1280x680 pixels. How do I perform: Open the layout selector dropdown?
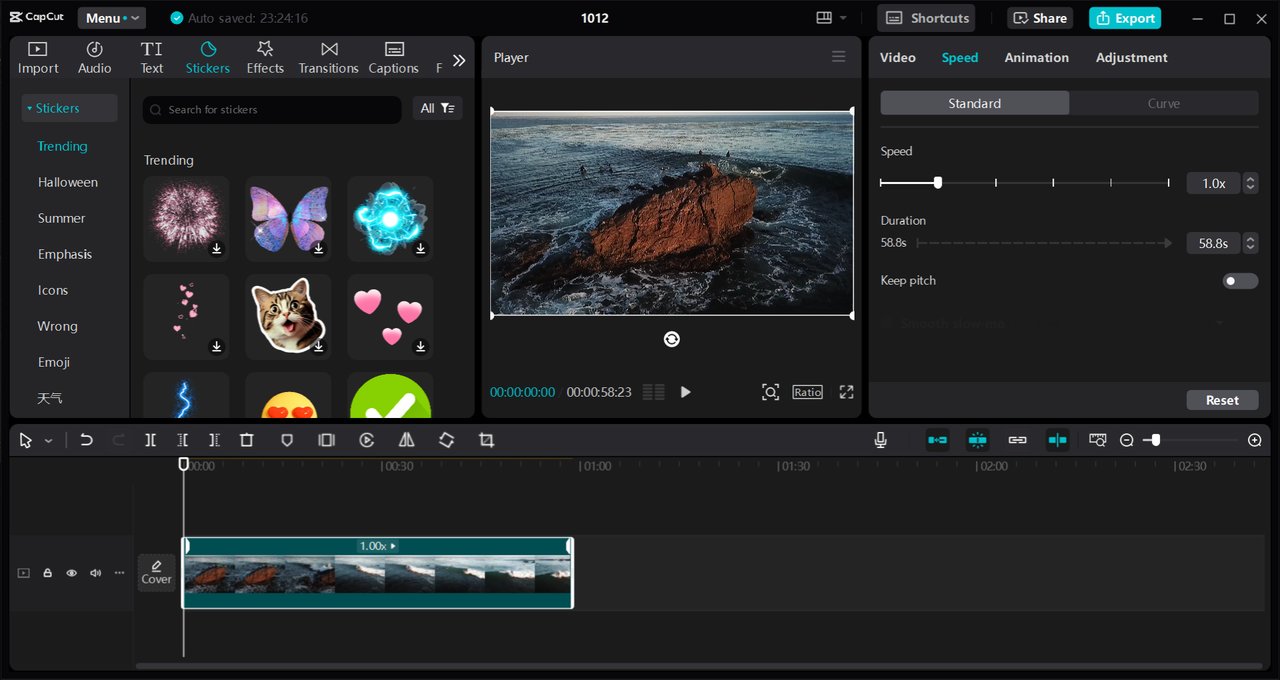[831, 18]
